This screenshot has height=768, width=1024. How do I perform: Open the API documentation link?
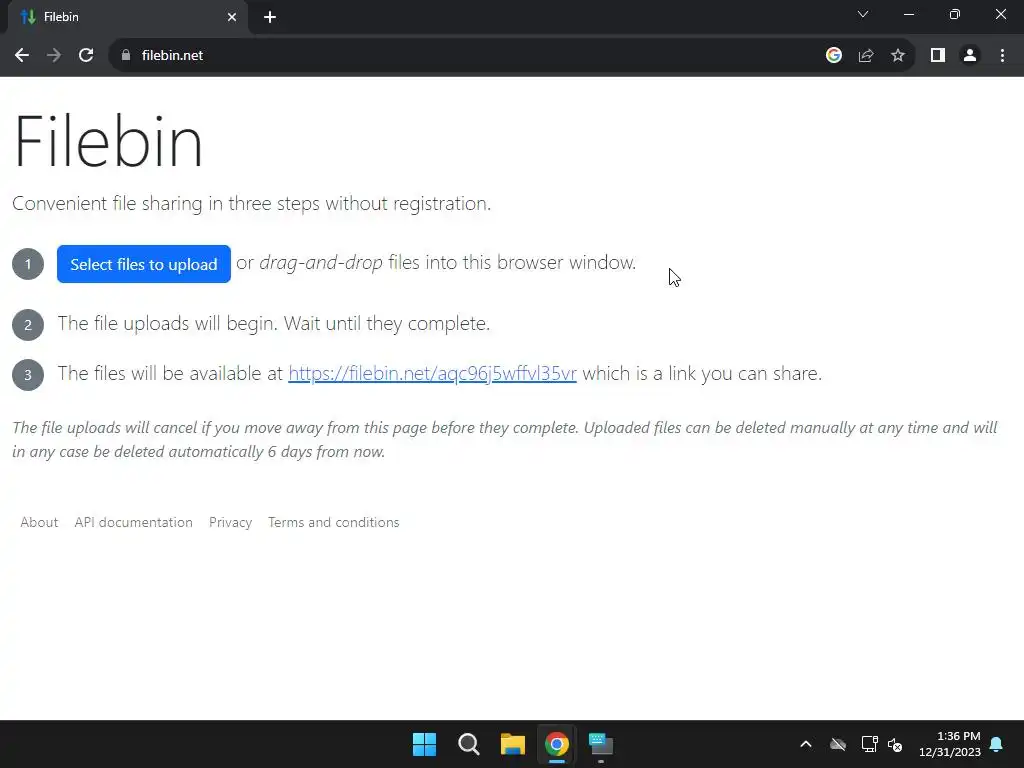point(133,522)
